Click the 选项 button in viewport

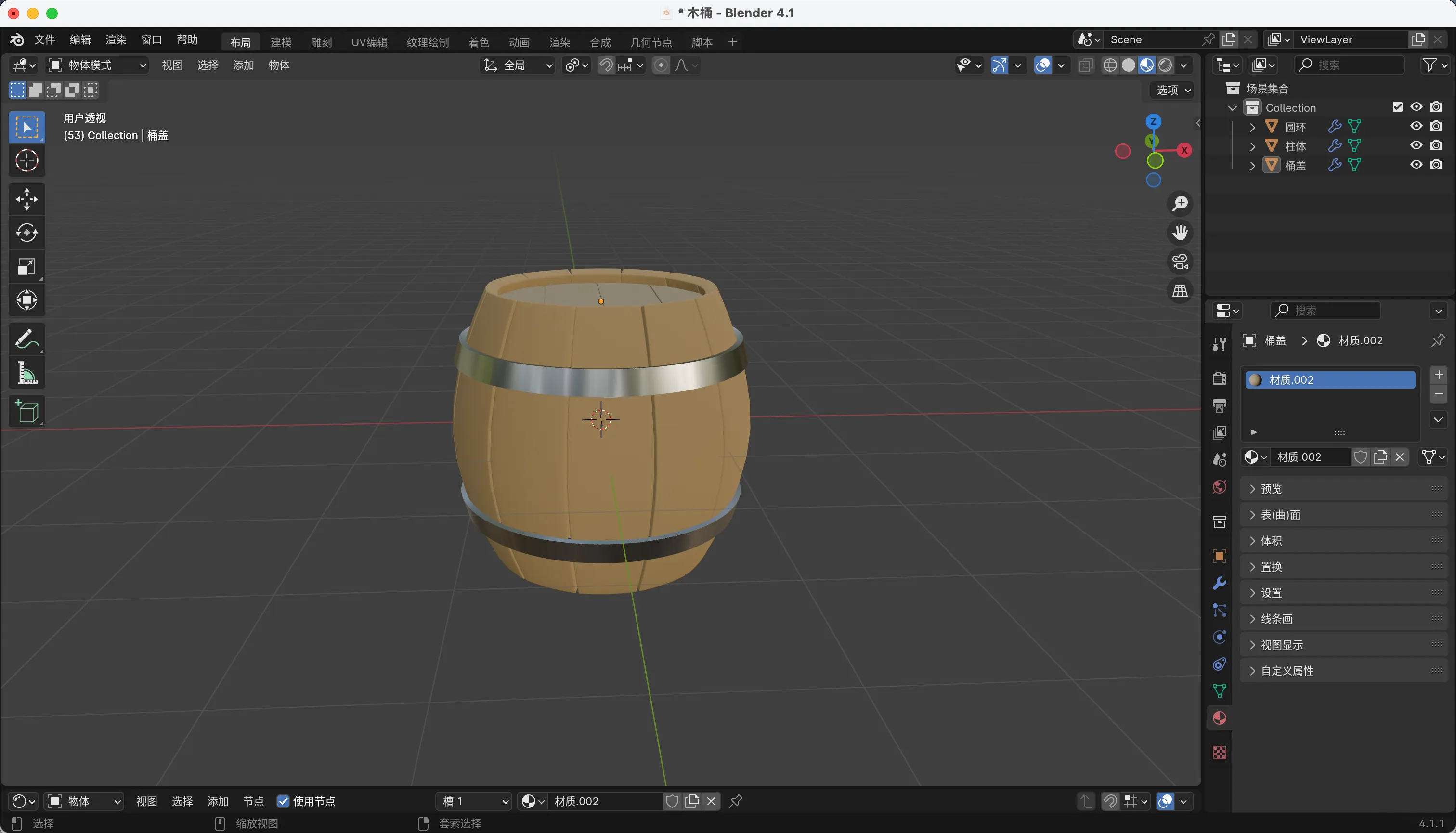pos(1173,90)
